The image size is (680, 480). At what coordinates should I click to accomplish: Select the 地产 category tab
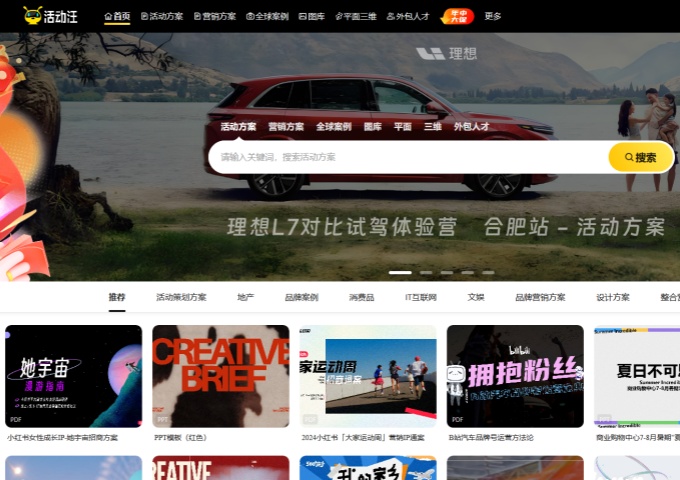click(245, 297)
